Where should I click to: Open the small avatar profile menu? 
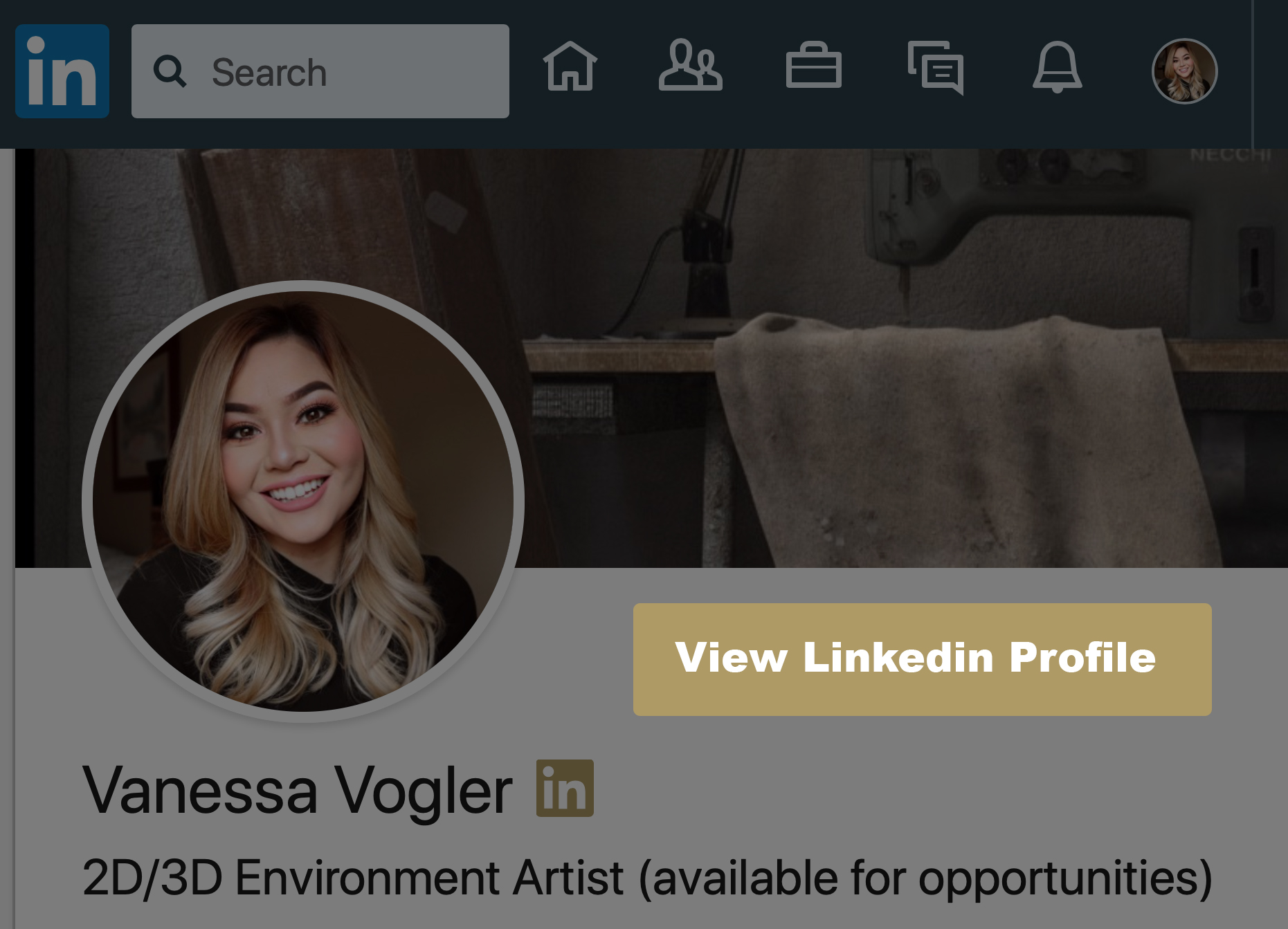[x=1184, y=71]
